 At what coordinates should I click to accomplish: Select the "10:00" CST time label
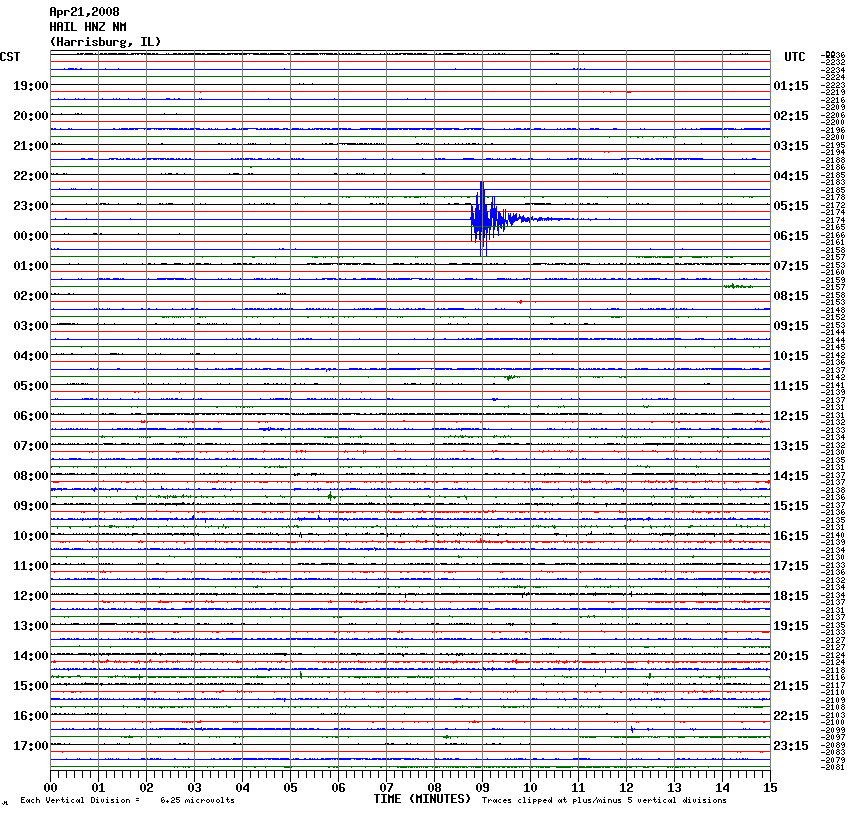31,536
